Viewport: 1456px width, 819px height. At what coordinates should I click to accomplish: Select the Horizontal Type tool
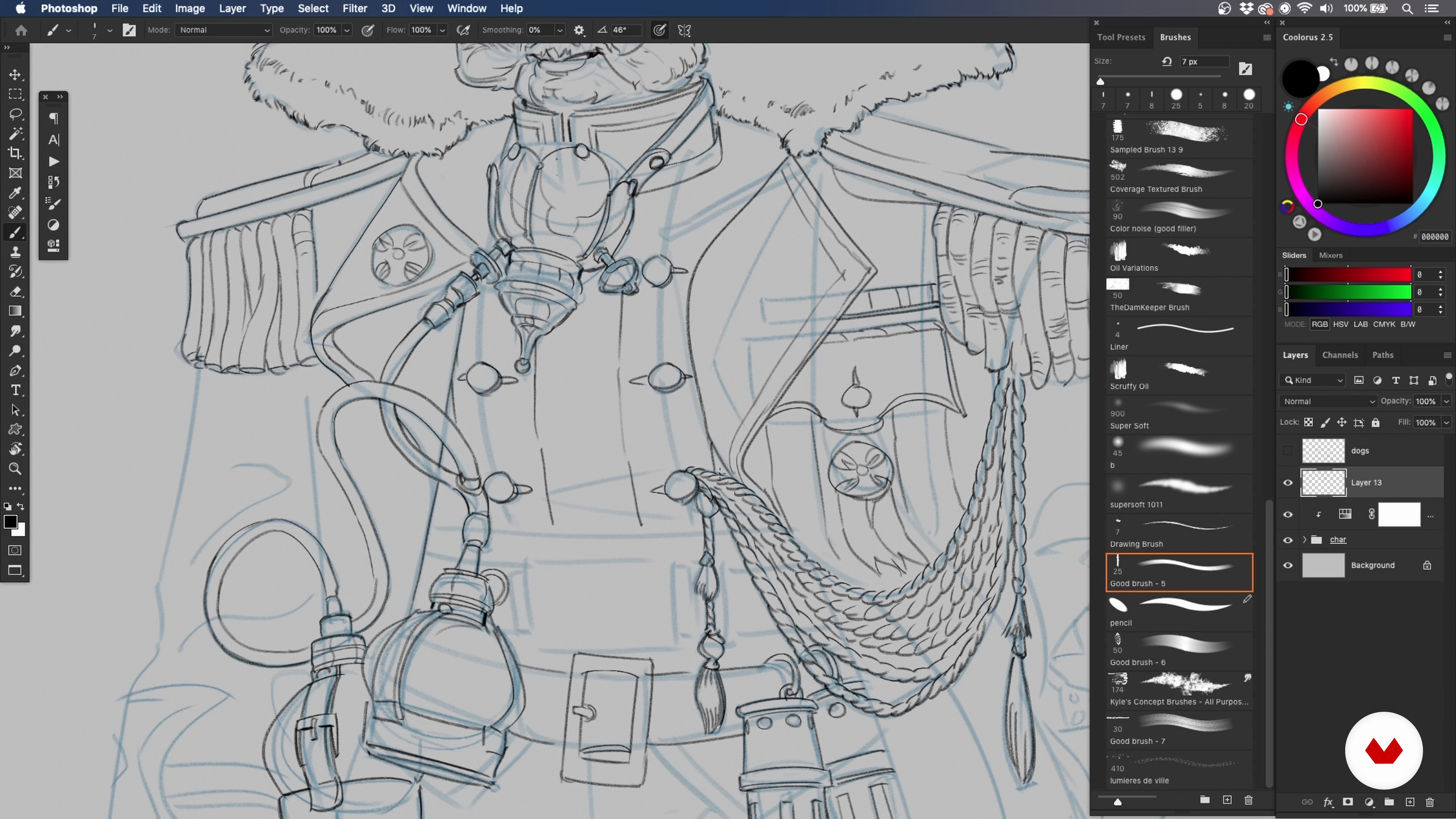[x=15, y=391]
